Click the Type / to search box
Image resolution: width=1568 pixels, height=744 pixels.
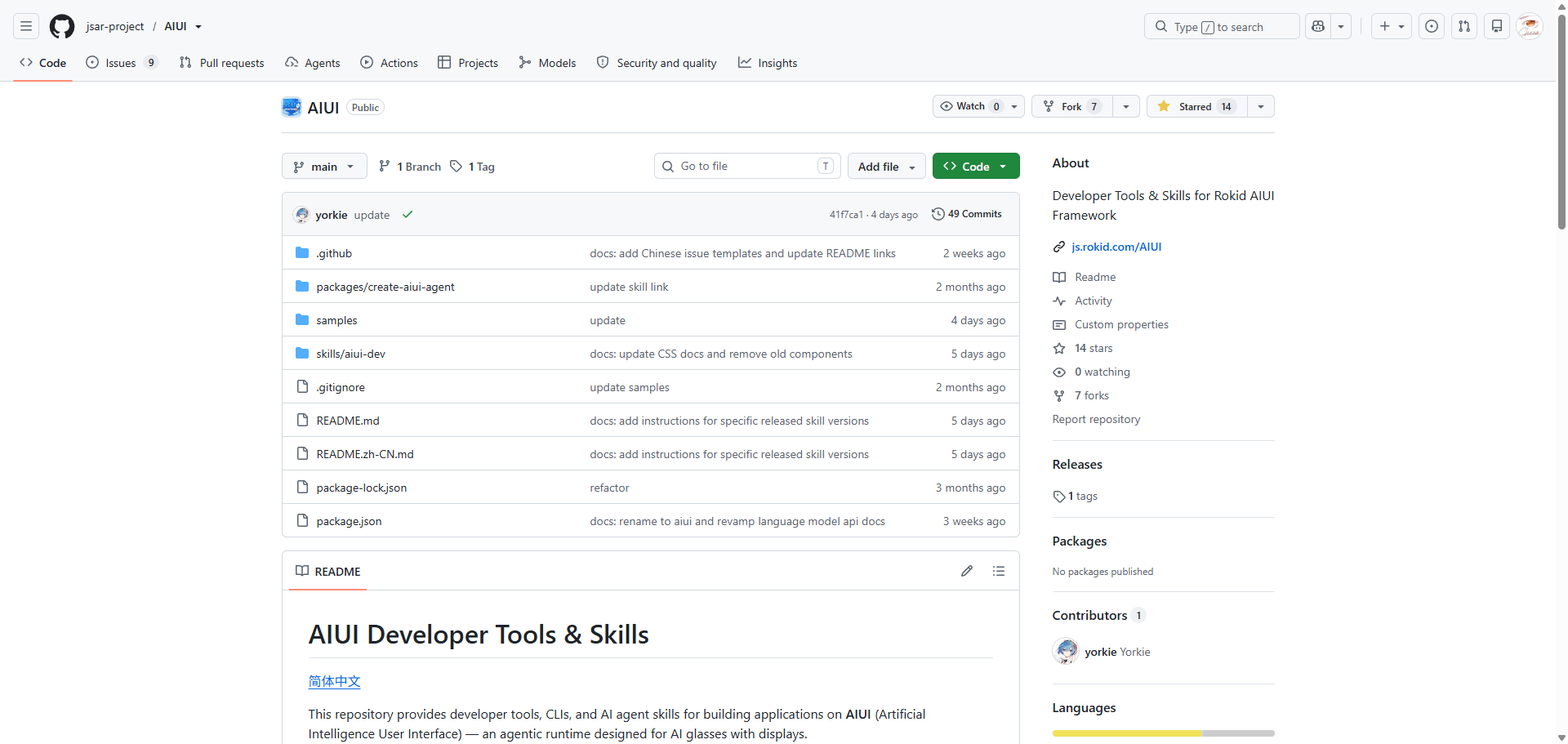click(x=1222, y=26)
